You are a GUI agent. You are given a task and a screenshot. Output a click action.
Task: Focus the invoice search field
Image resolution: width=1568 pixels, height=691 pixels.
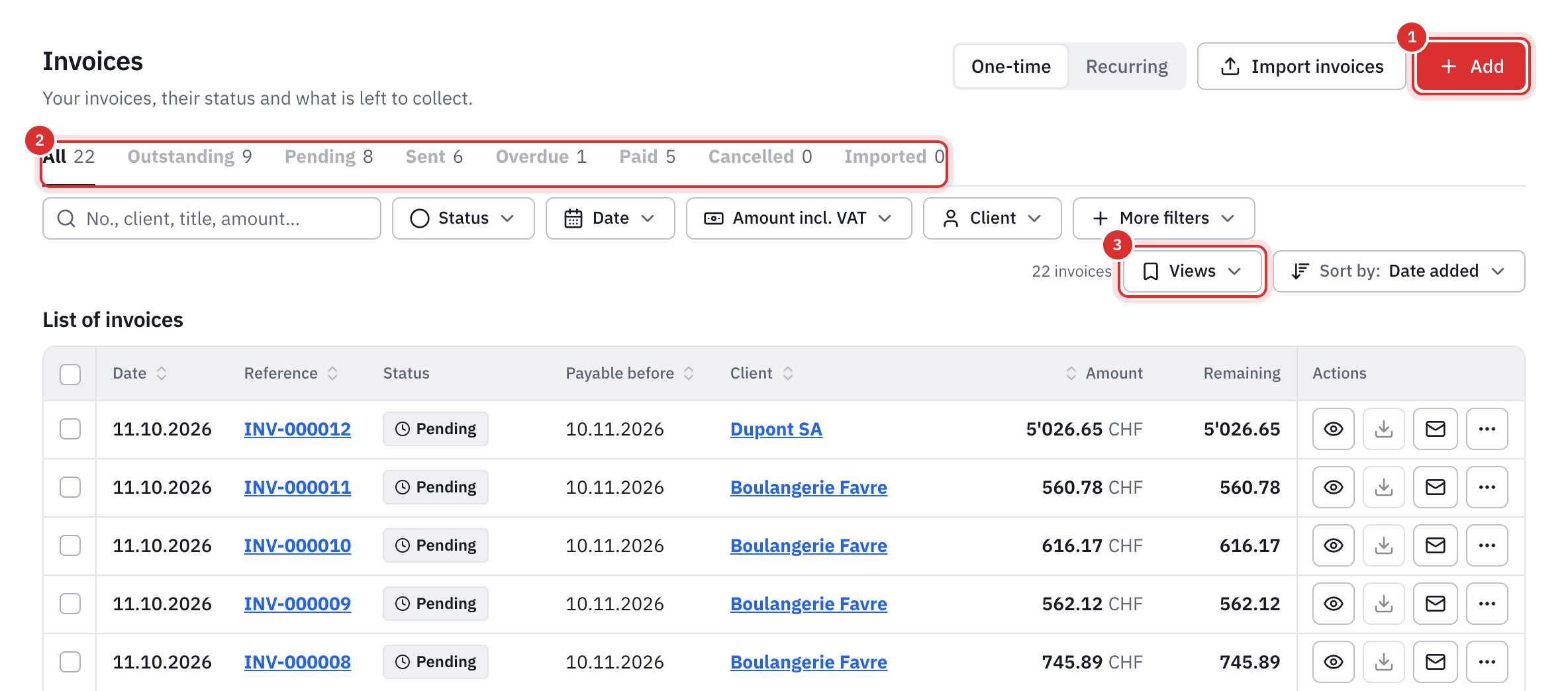pyautogui.click(x=212, y=218)
